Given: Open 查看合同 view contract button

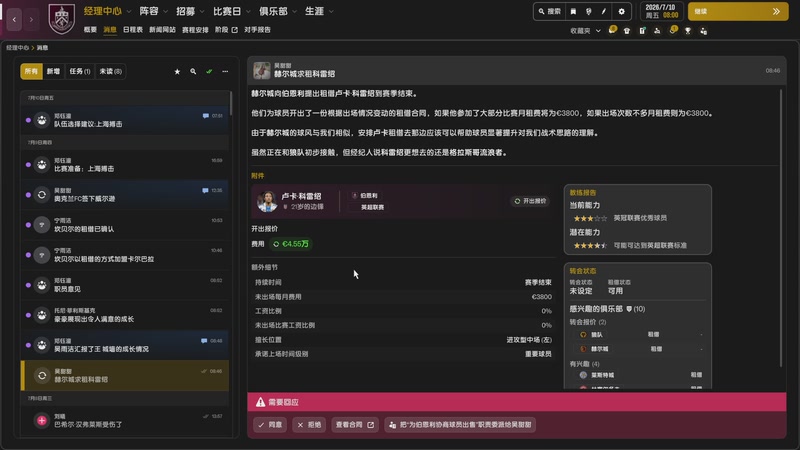Looking at the screenshot, I should point(355,424).
